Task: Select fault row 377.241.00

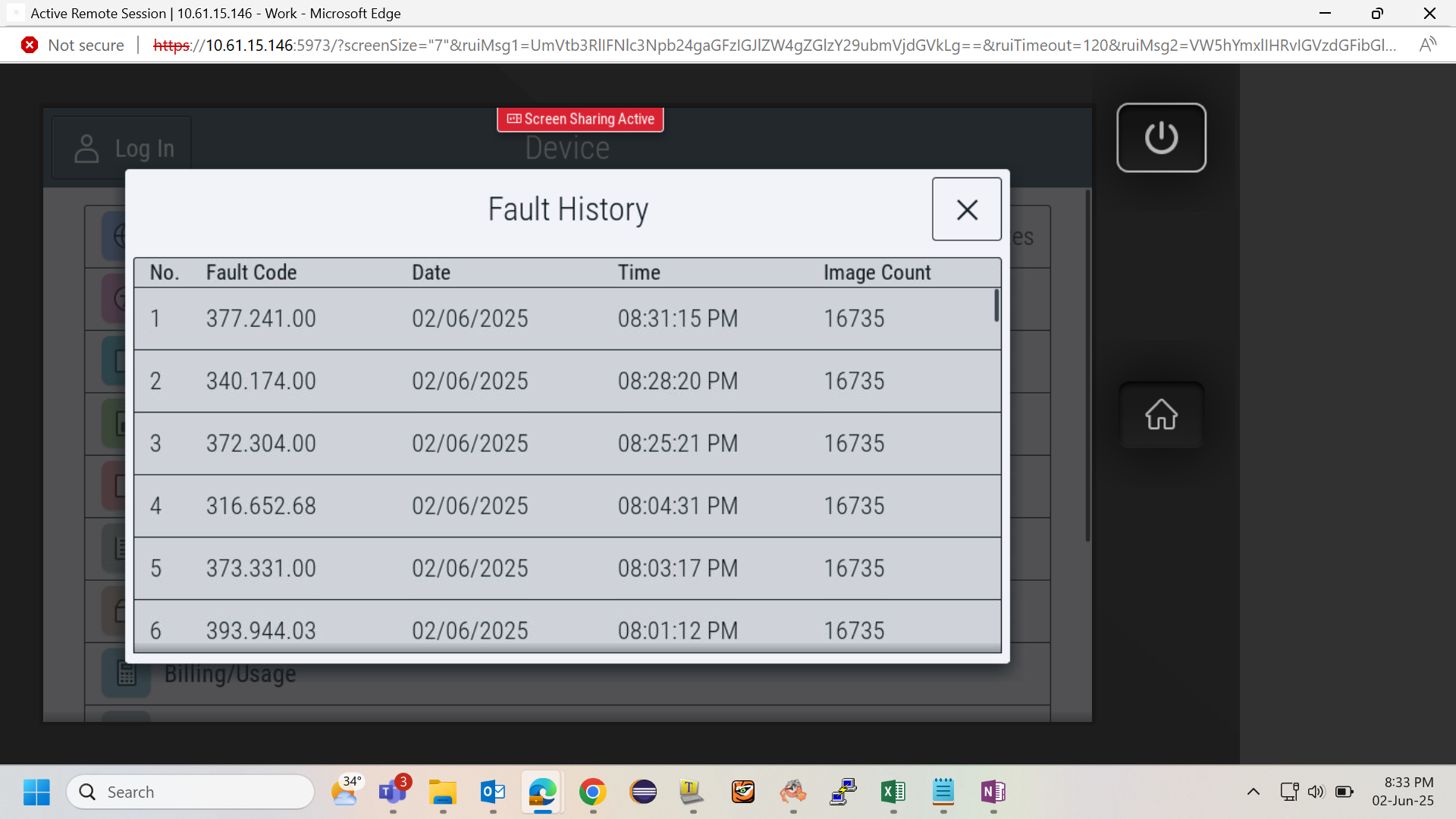Action: point(567,318)
